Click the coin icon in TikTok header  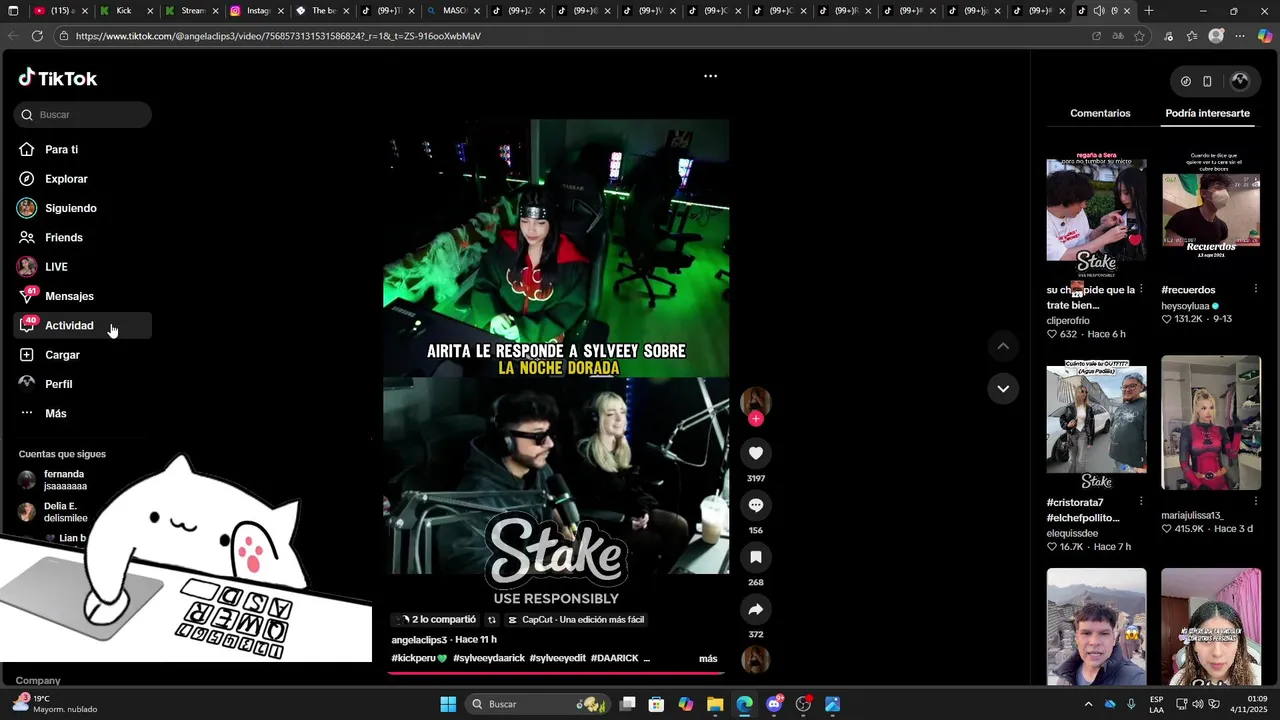click(1186, 82)
